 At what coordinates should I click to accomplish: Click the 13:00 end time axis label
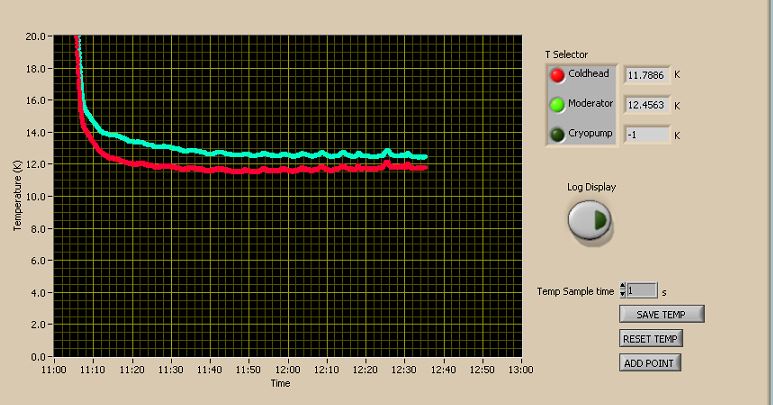(x=521, y=370)
